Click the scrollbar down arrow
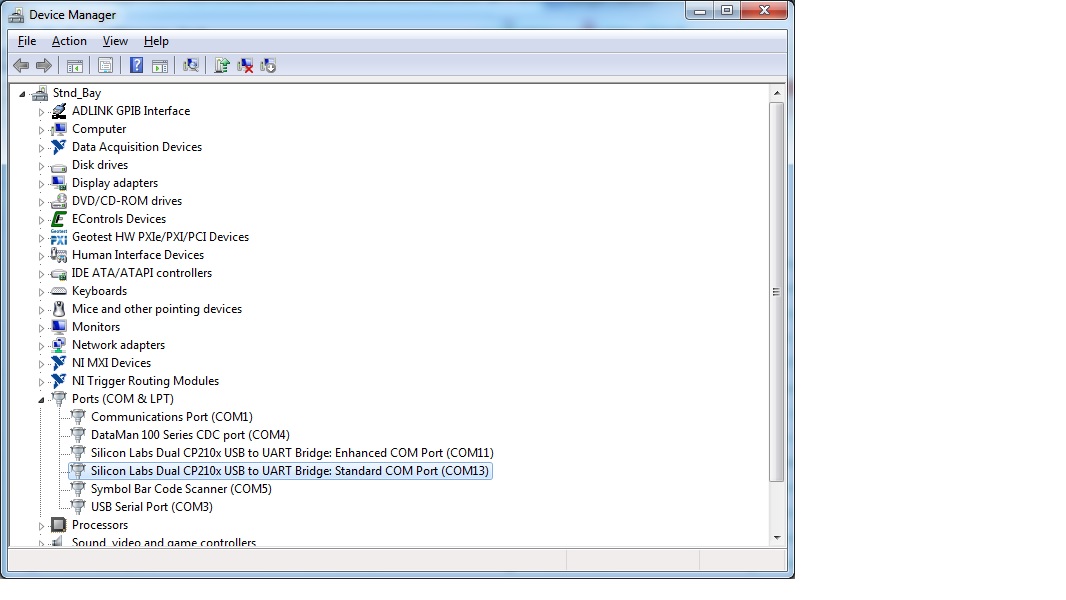The height and width of the screenshot is (600, 1066). pyautogui.click(x=777, y=537)
